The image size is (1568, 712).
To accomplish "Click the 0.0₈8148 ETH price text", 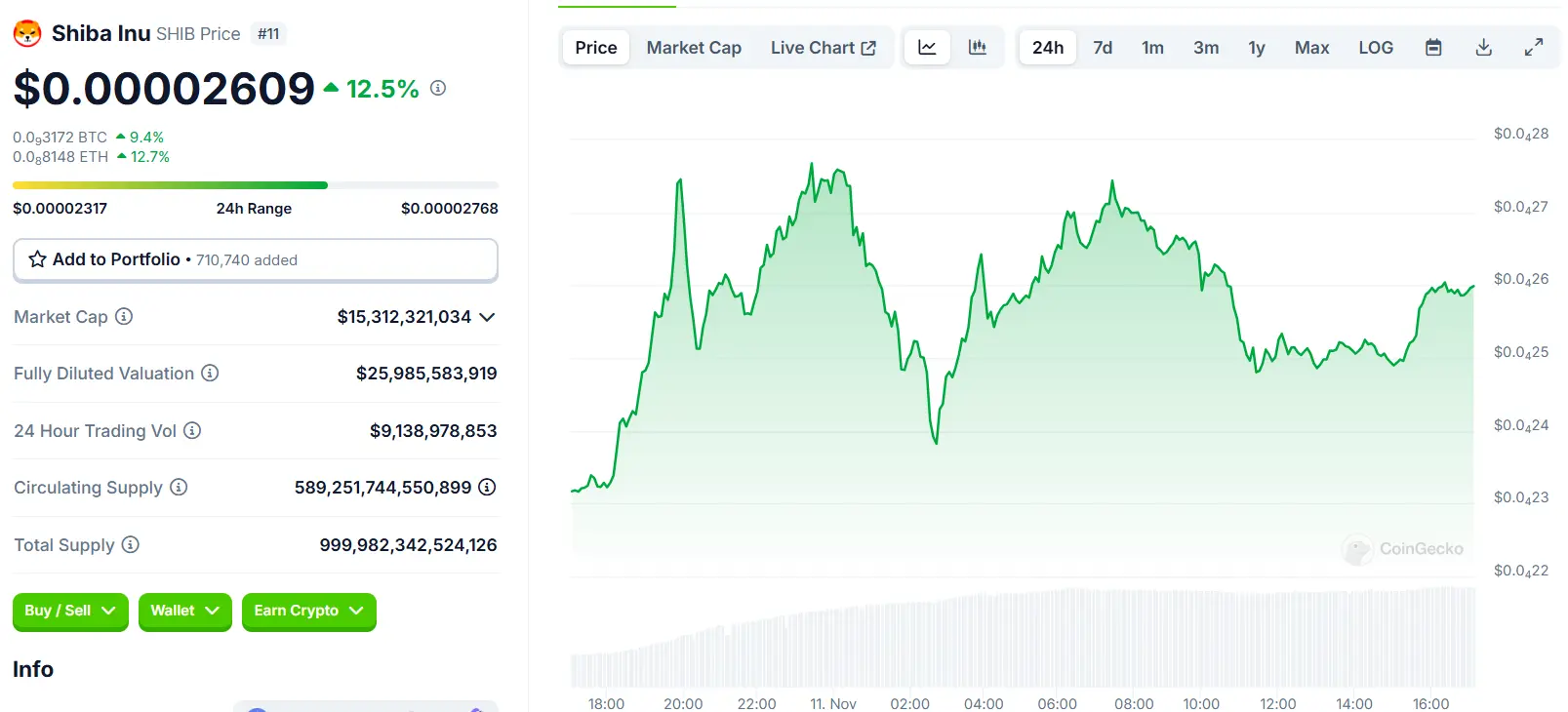I will click(60, 157).
